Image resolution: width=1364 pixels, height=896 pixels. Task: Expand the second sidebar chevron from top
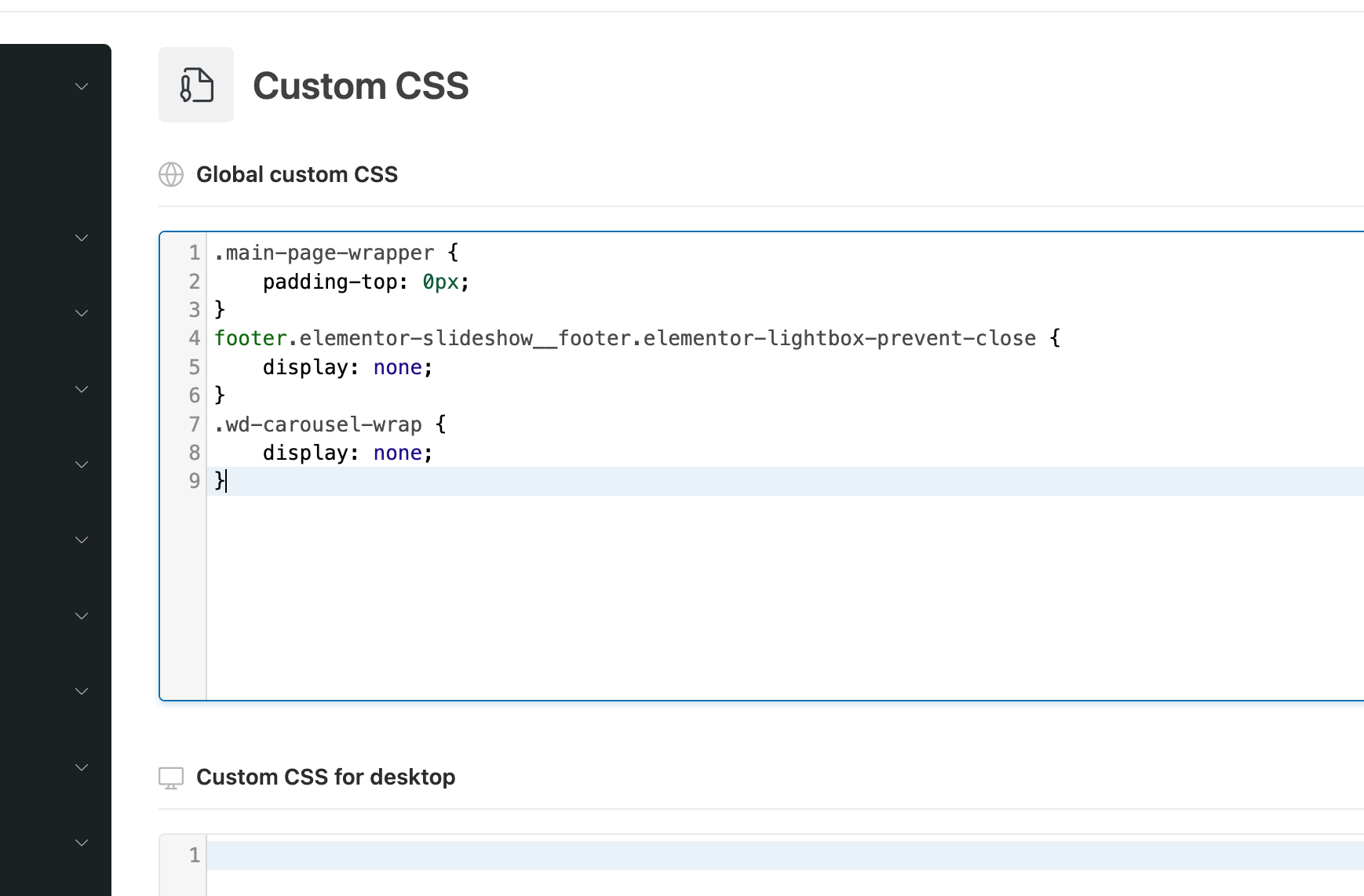82,238
